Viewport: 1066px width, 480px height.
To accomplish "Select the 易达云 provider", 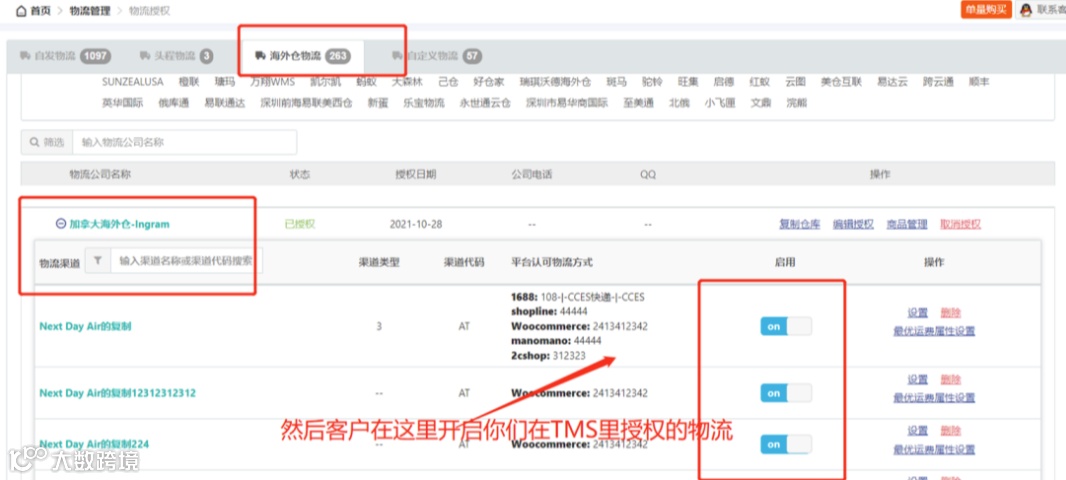I will pyautogui.click(x=892, y=82).
